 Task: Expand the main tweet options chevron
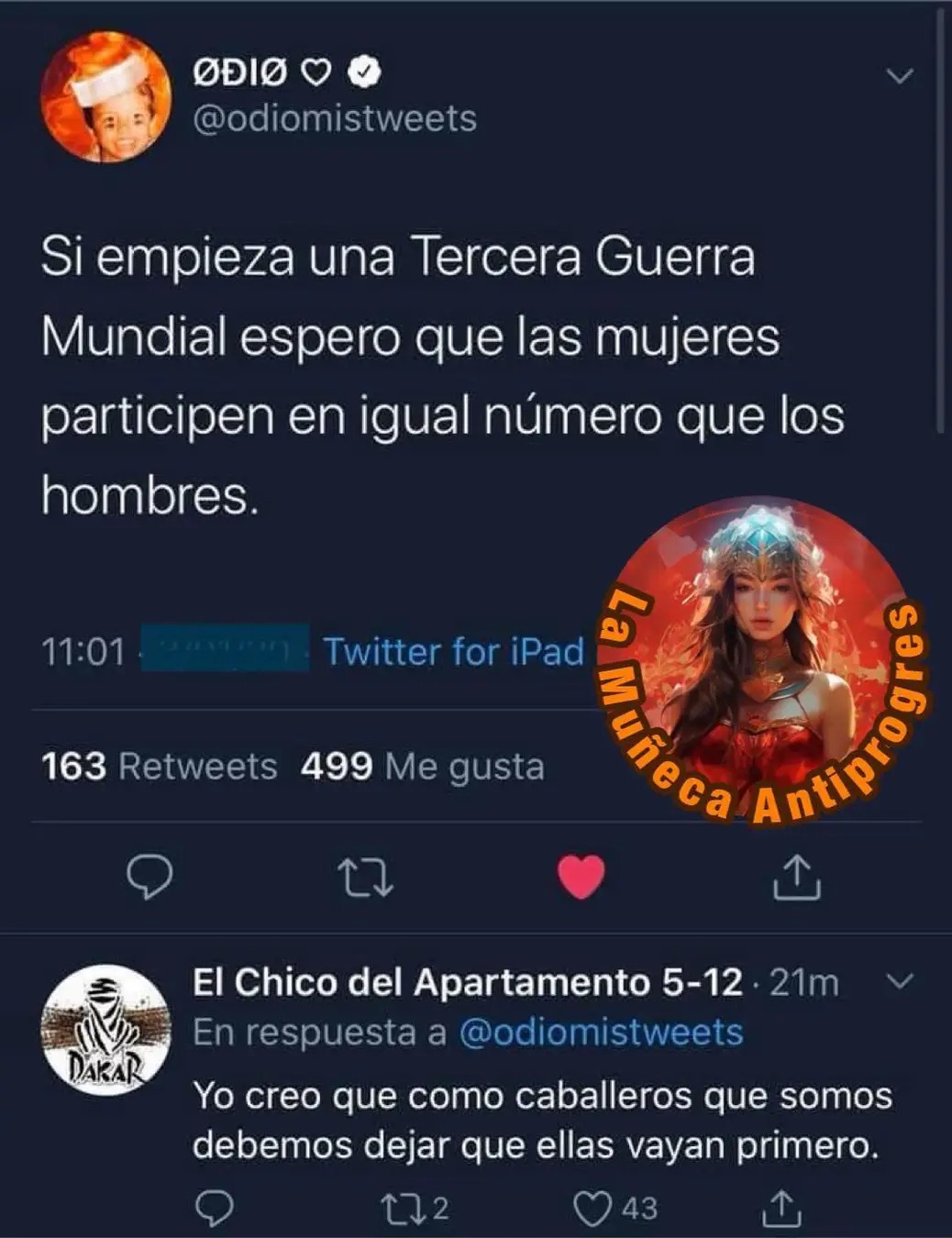click(x=902, y=76)
